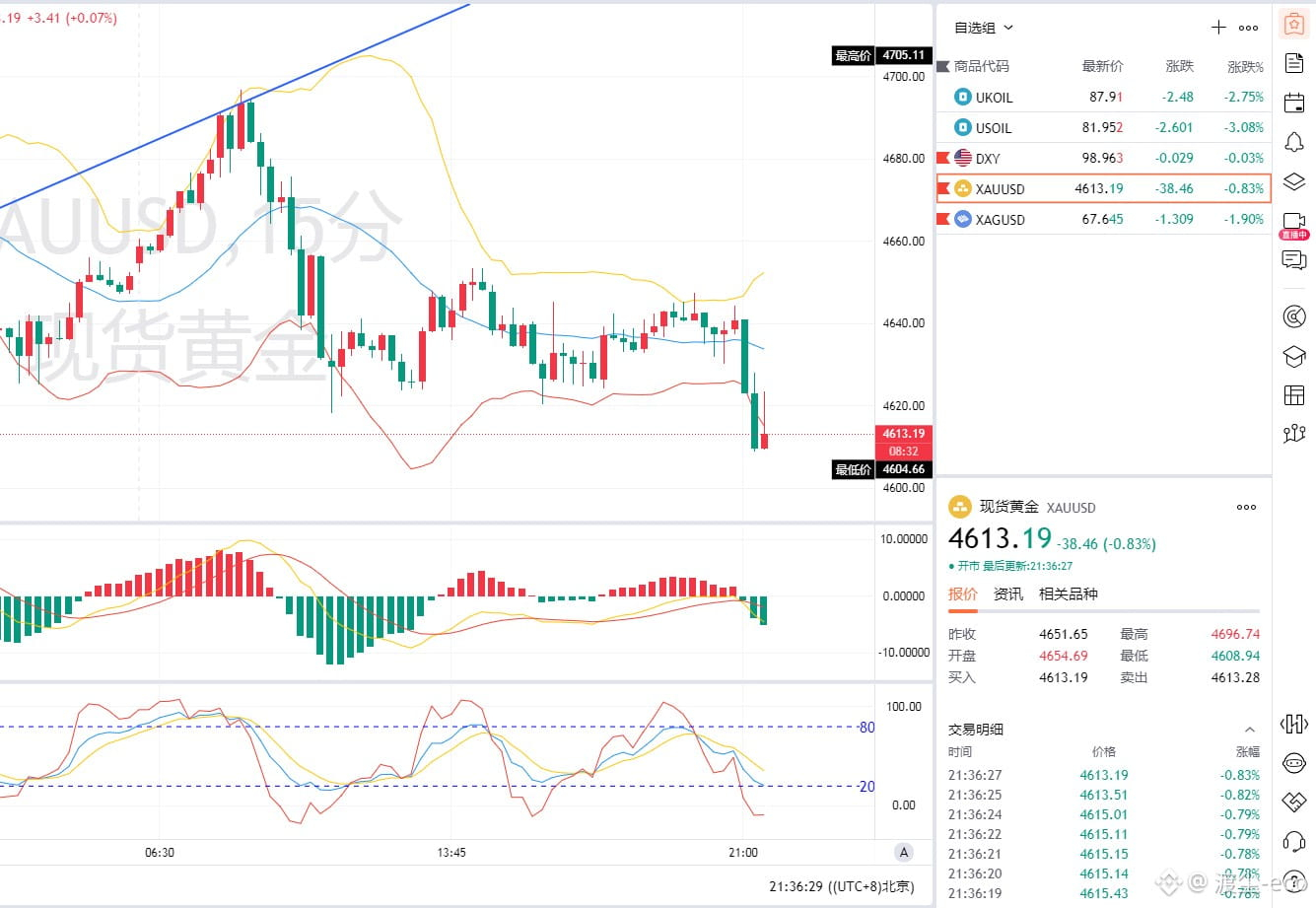Open the radar target icon
Screen dimensions: 1316x908
[1294, 316]
